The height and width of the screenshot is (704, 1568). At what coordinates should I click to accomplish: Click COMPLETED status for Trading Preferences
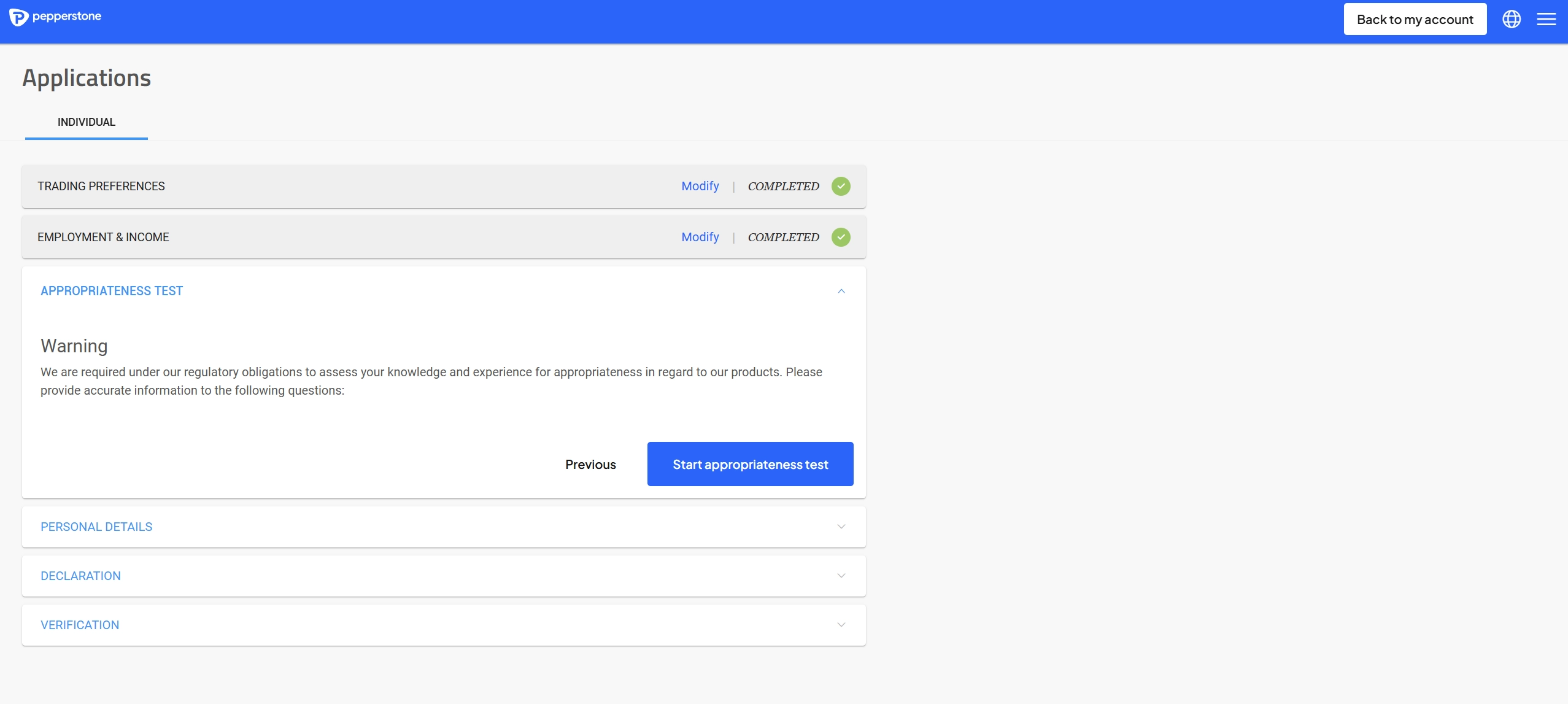point(783,186)
